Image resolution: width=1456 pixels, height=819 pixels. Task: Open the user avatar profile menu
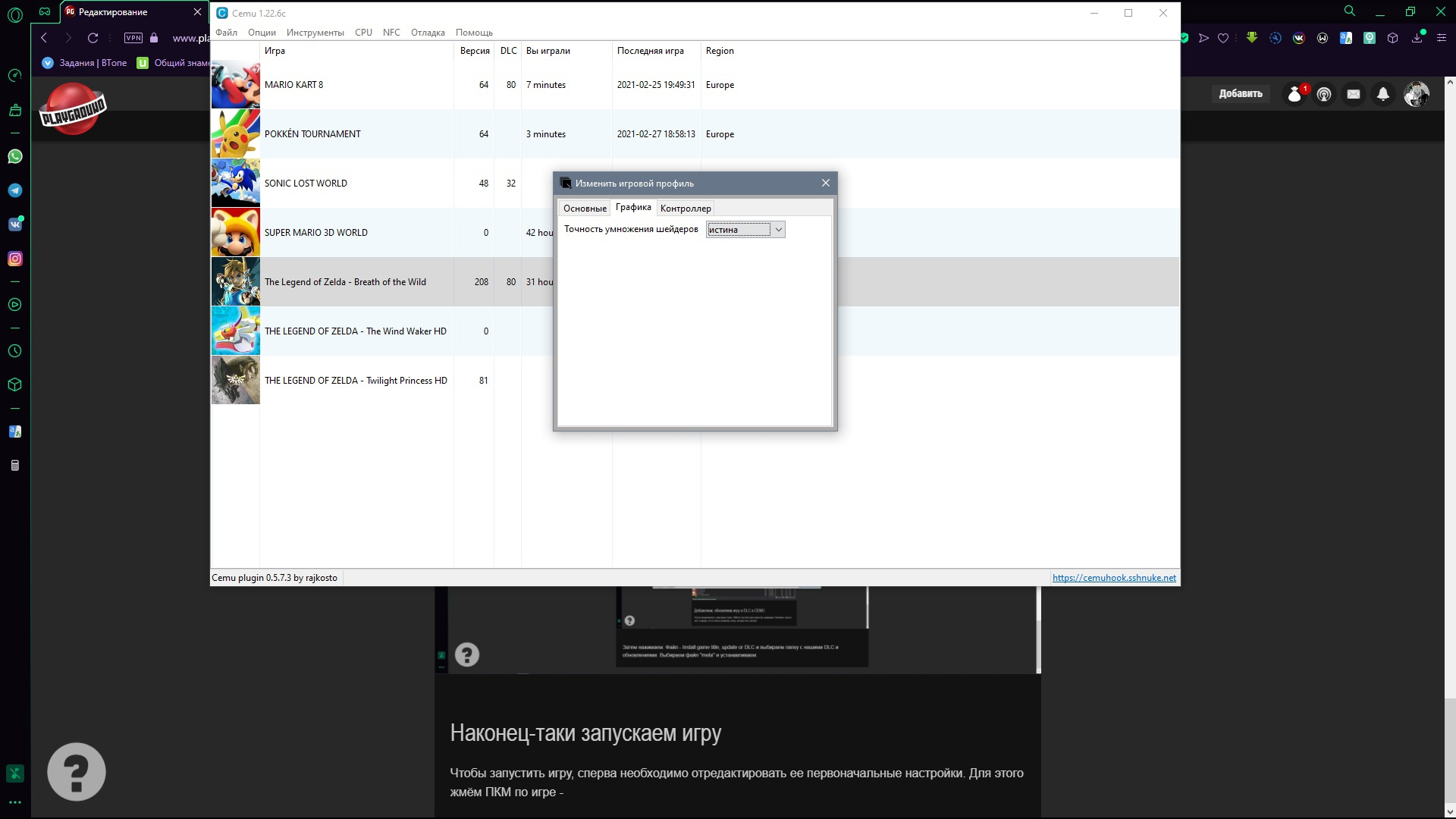pyautogui.click(x=1416, y=94)
